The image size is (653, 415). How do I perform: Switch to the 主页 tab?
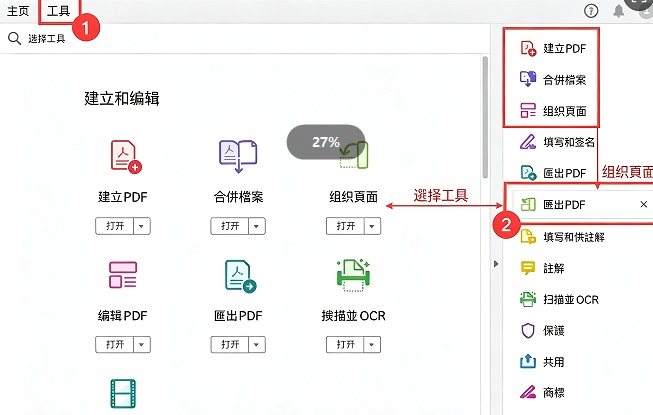click(18, 11)
